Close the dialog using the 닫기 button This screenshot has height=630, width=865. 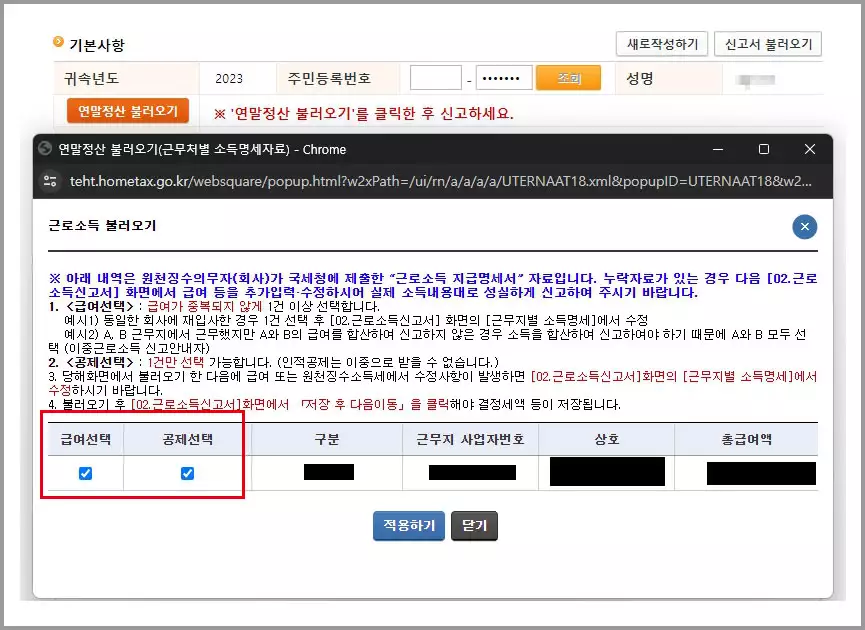[x=474, y=524]
